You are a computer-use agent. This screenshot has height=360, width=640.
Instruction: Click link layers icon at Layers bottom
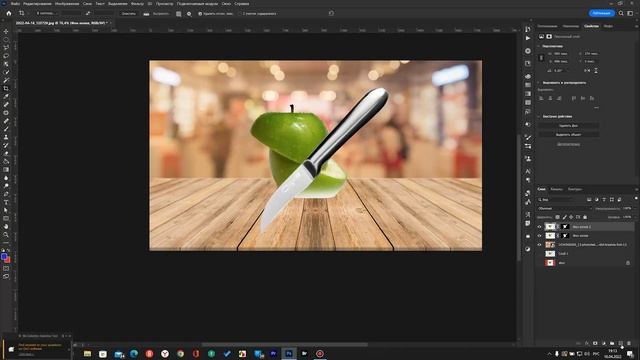578,343
